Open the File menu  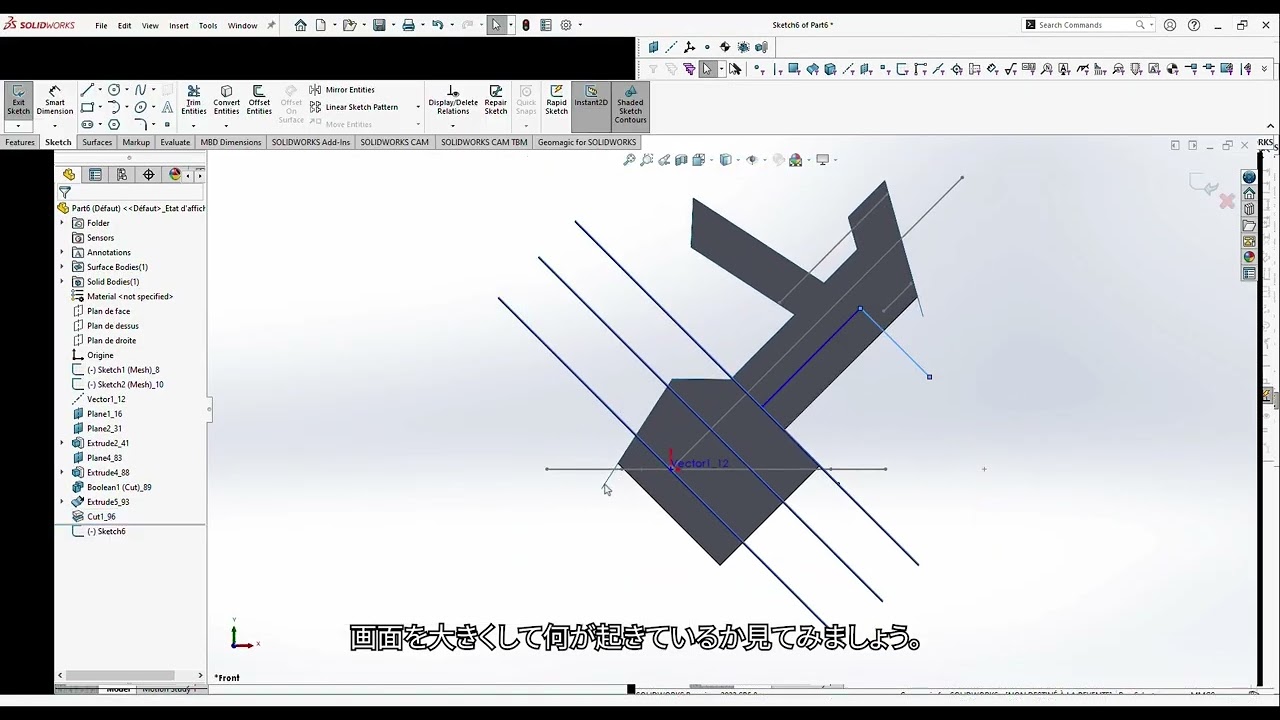pyautogui.click(x=101, y=25)
